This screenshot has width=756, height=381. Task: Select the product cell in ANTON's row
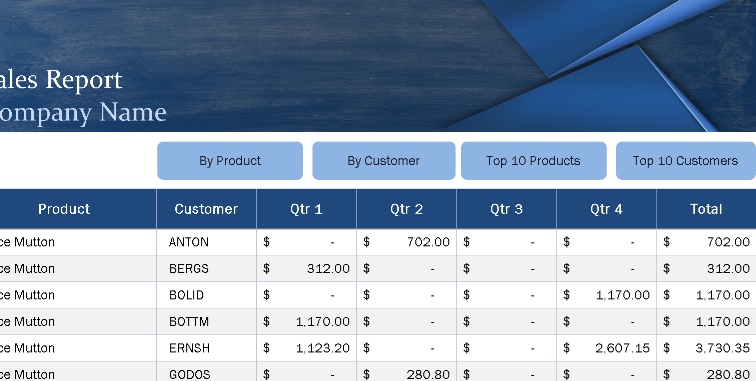point(78,242)
